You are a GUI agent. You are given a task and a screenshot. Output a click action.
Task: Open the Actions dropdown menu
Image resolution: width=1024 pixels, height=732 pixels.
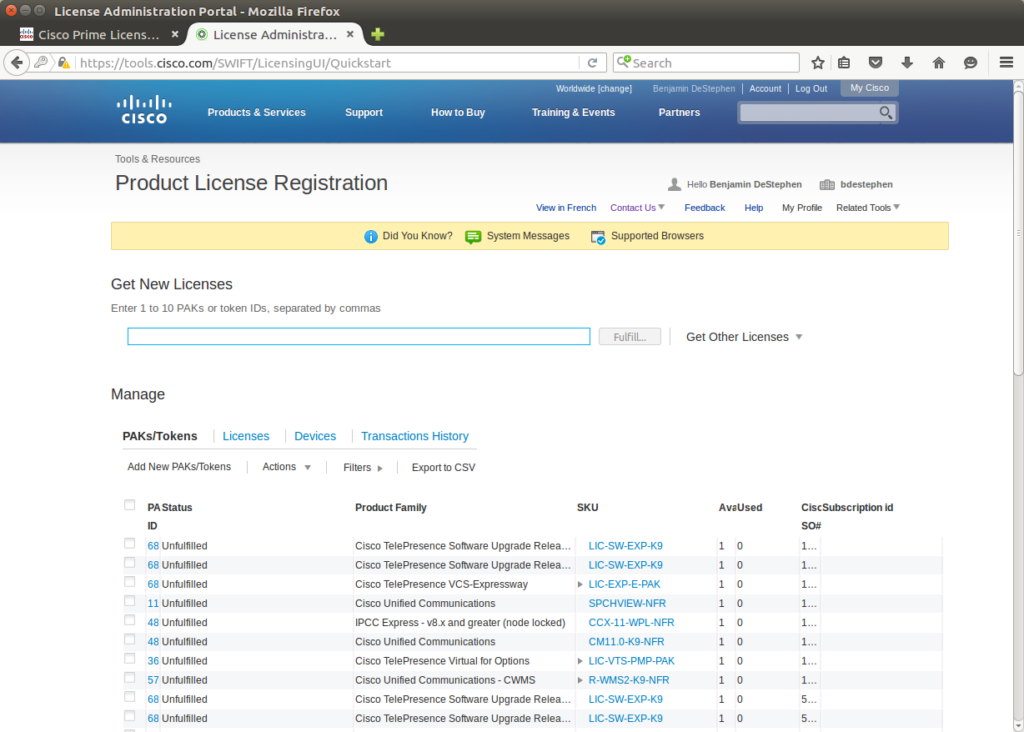coord(286,467)
